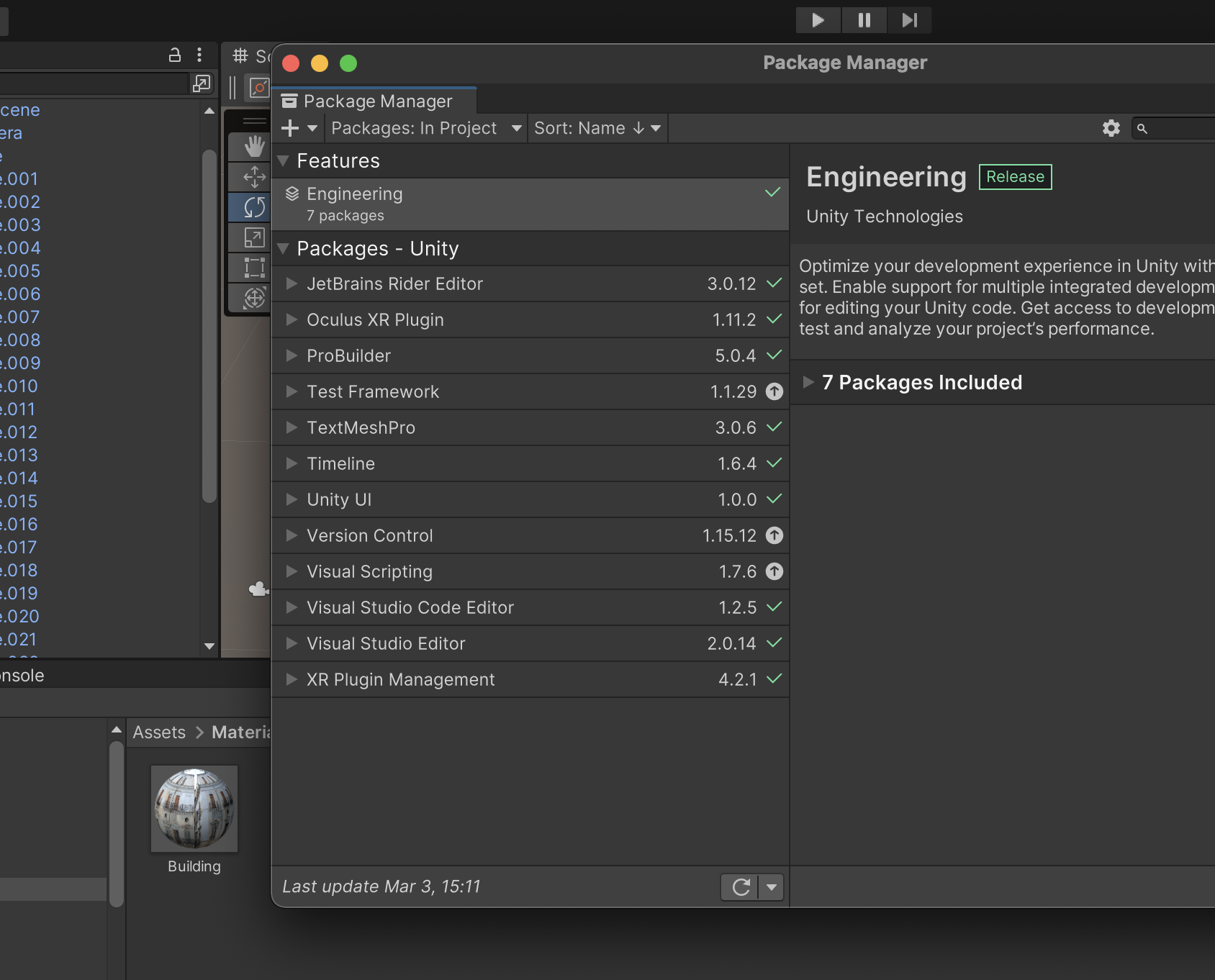Click update arrow icon for Test Framework
Viewport: 1215px width, 980px height.
point(774,391)
